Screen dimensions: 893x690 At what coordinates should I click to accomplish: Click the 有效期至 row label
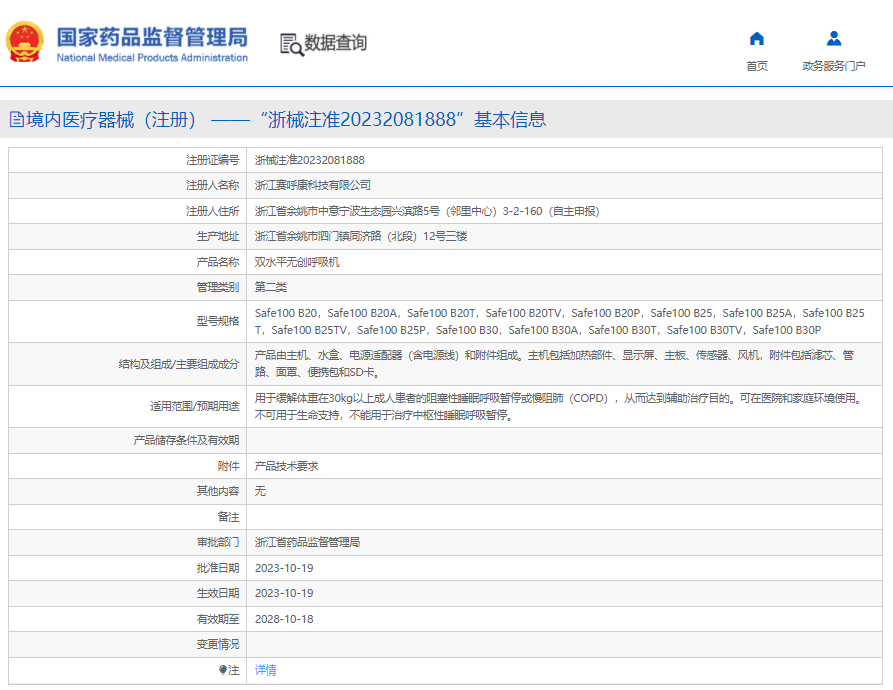point(218,619)
